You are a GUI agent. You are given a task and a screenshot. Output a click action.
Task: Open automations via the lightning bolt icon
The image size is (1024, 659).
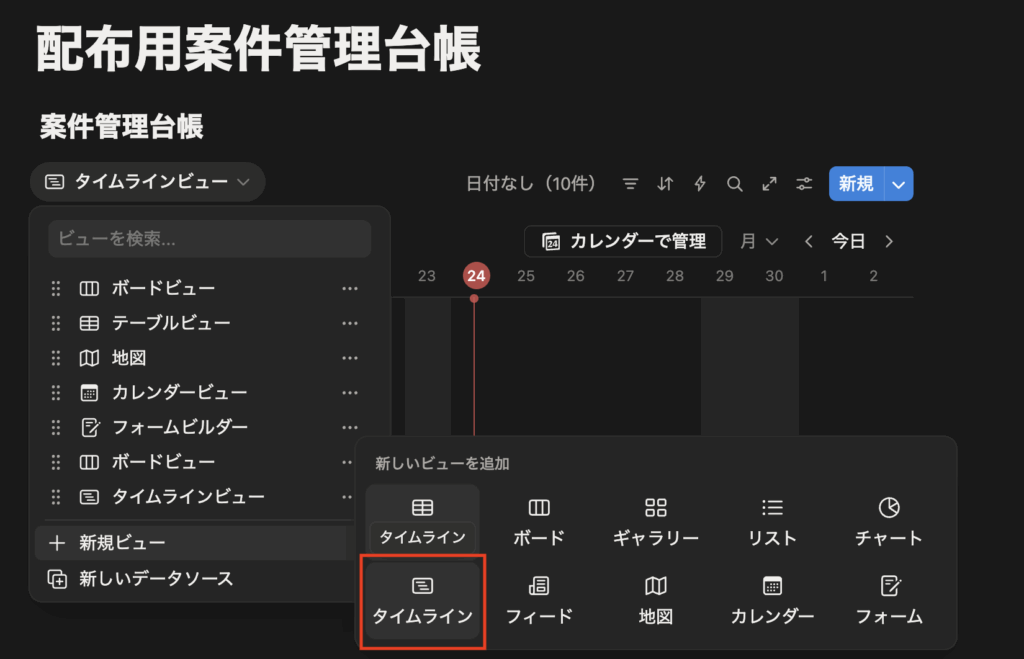(x=700, y=184)
